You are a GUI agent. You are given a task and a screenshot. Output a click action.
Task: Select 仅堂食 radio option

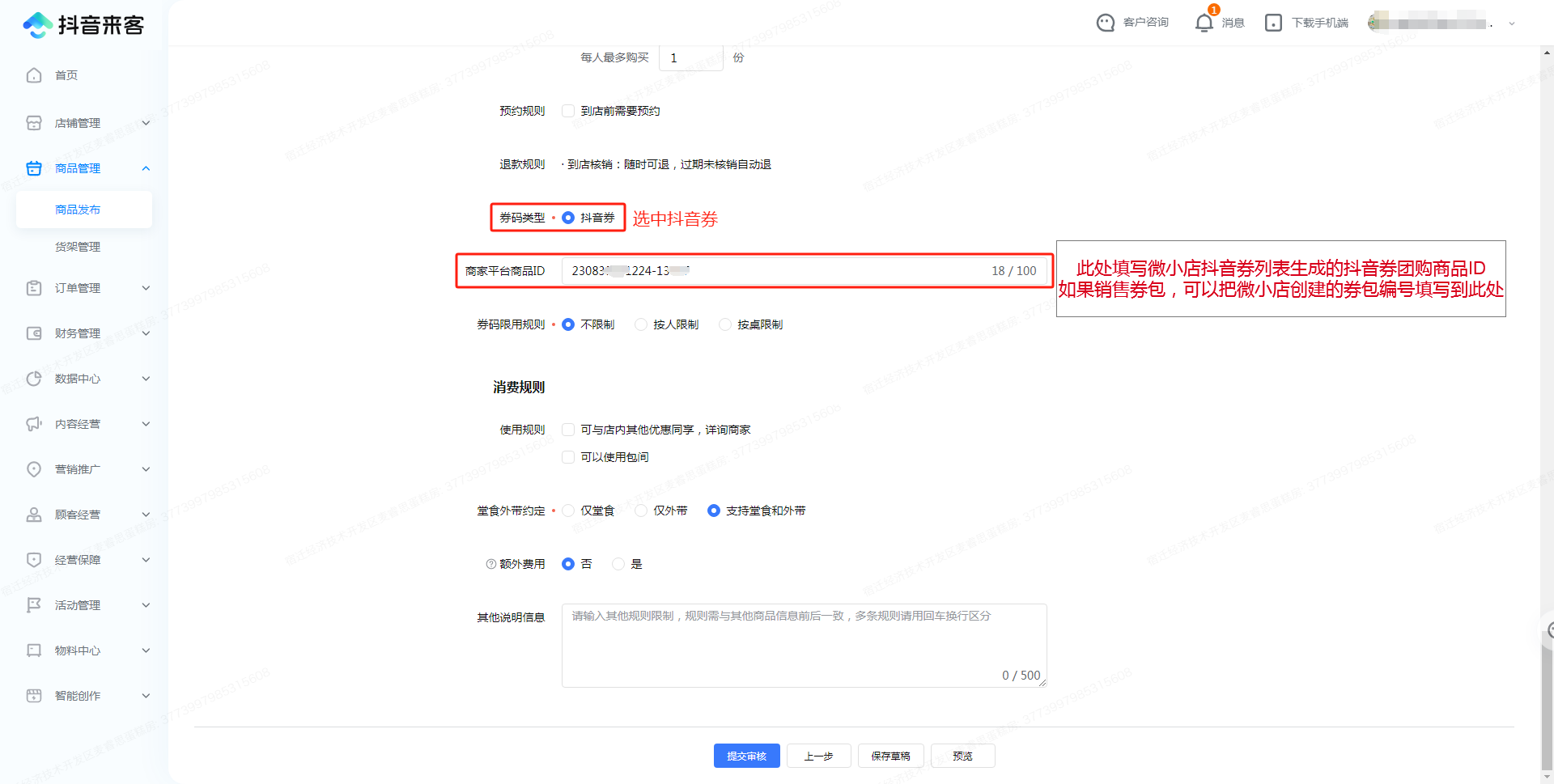(568, 511)
